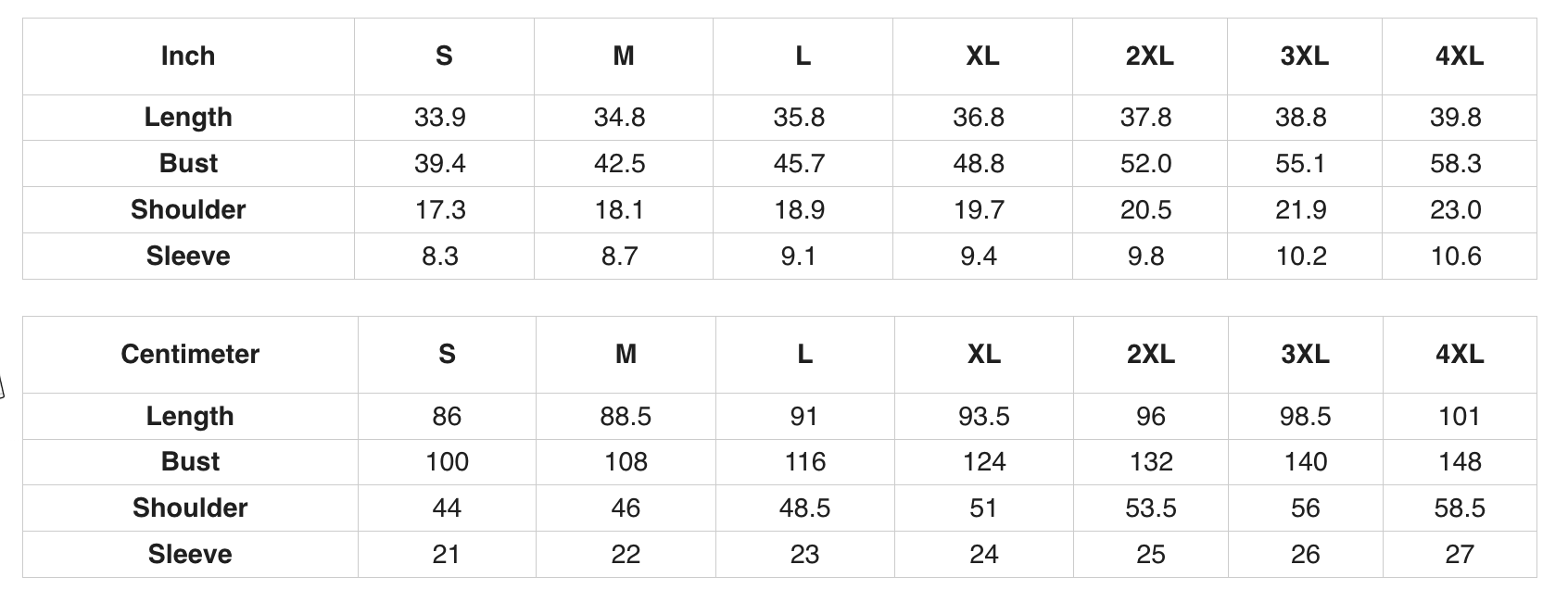Click the 100 bust value in centimeters
The height and width of the screenshot is (602, 1568).
(x=447, y=462)
